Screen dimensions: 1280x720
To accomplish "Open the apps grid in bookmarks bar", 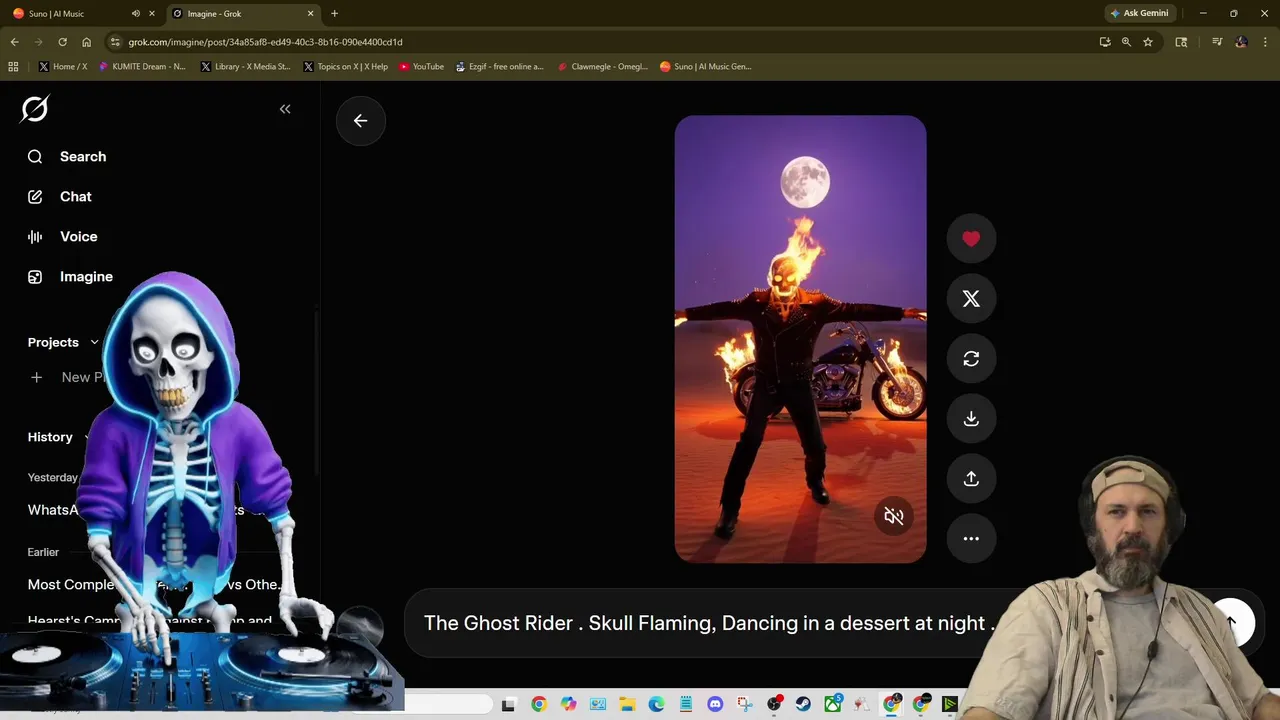I will tap(13, 67).
